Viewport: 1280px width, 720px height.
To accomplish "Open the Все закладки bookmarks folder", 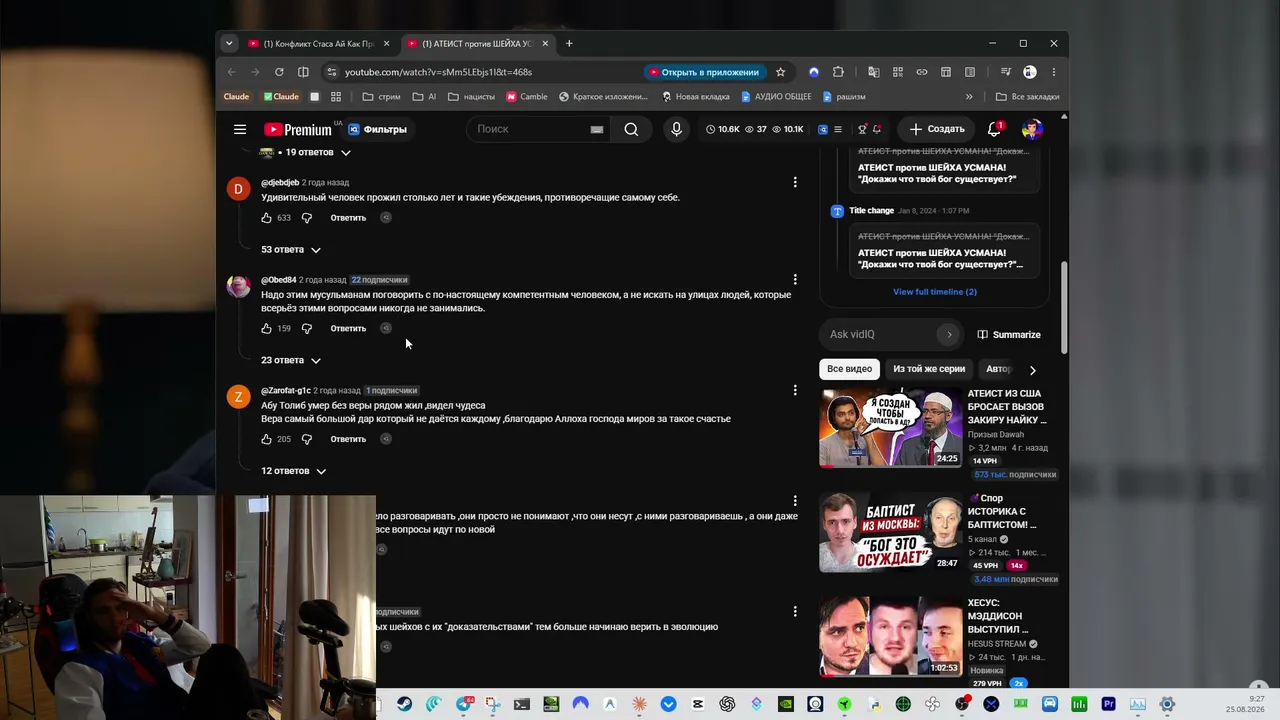I will [1027, 97].
